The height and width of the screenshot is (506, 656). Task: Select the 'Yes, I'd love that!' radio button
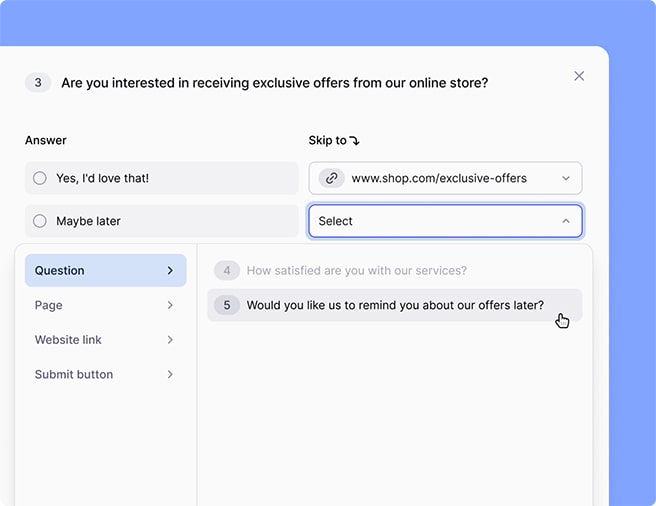(40, 178)
